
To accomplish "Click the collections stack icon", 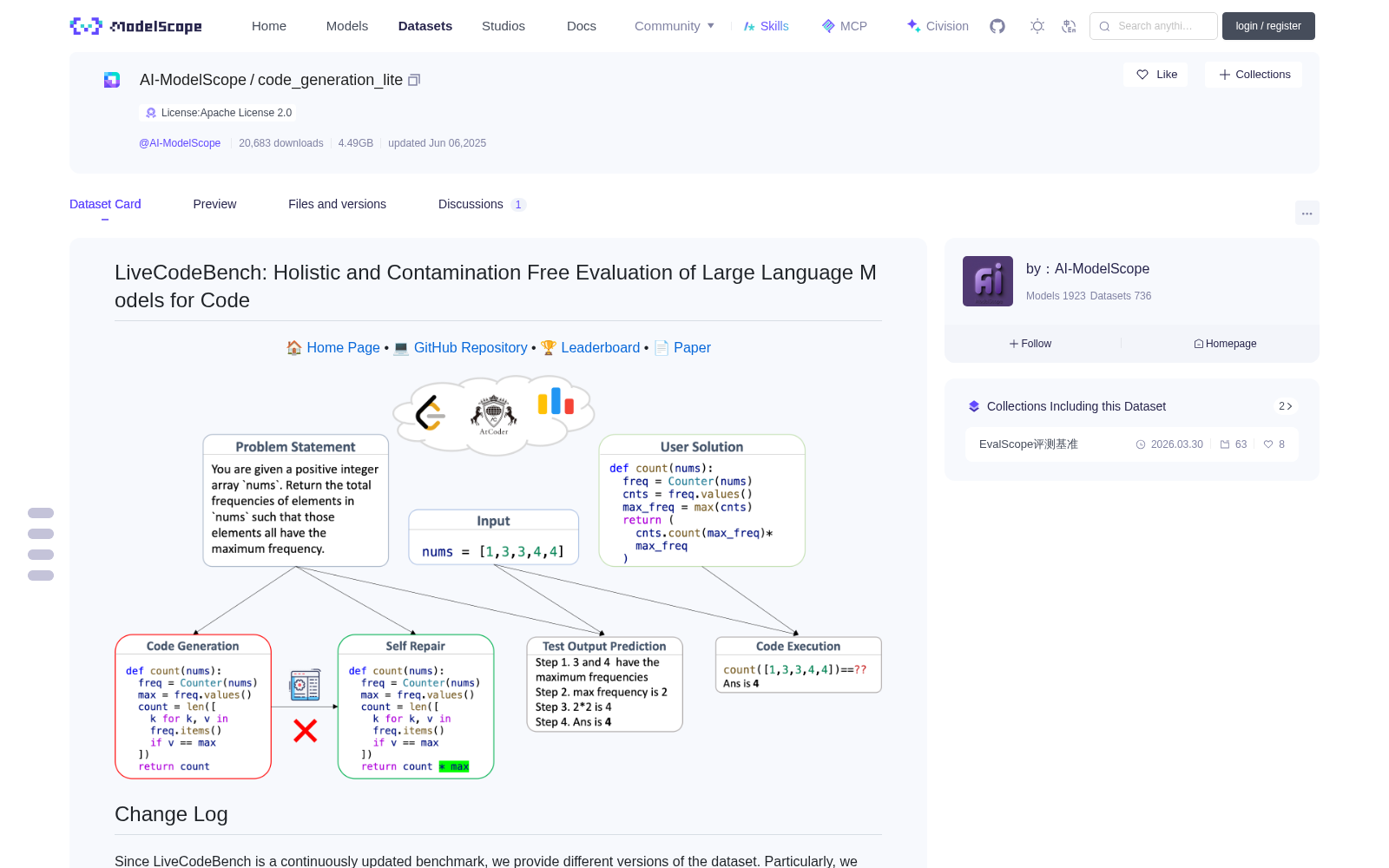I will (974, 406).
